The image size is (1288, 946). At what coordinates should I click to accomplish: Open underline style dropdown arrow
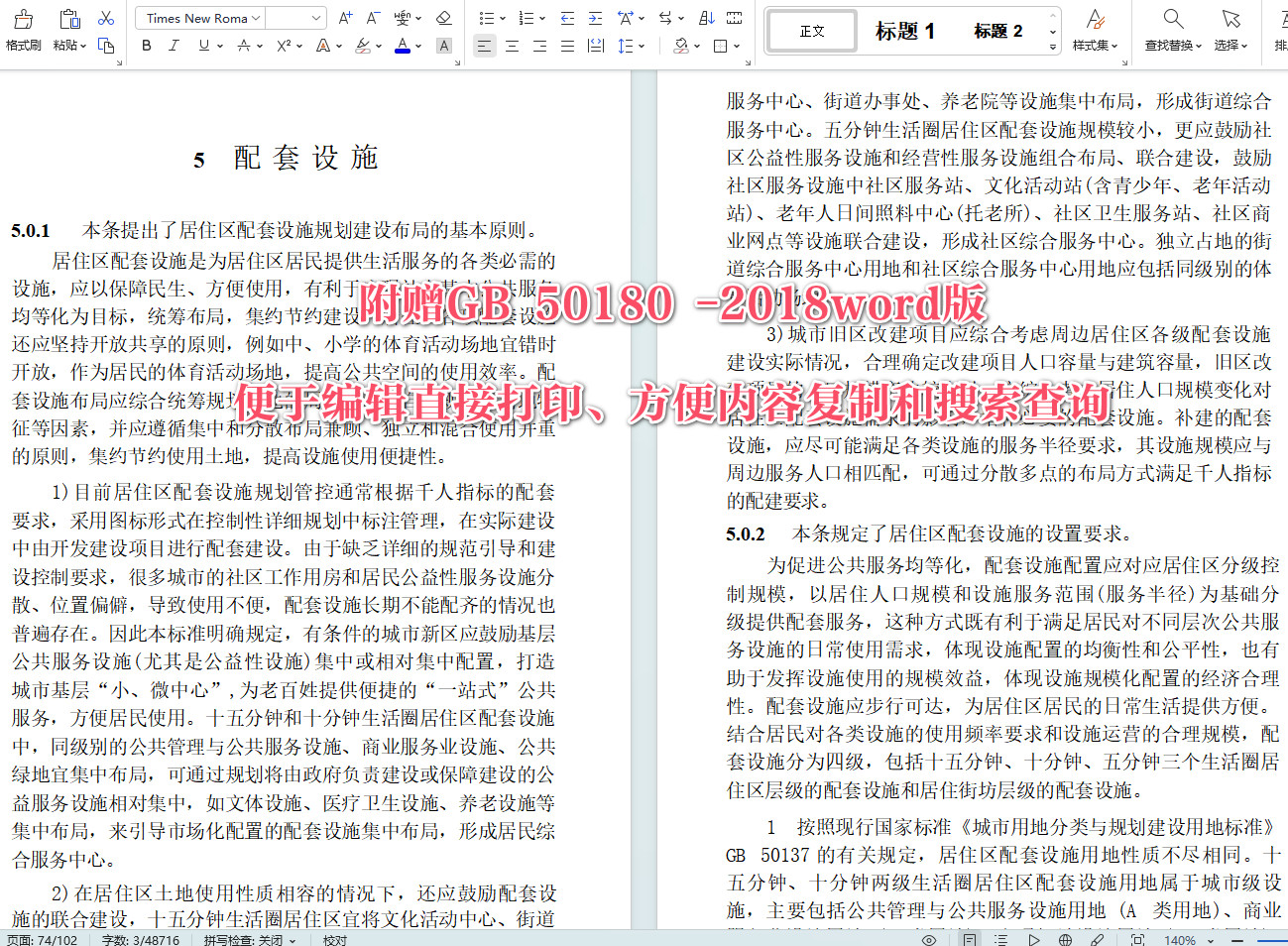pyautogui.click(x=219, y=46)
